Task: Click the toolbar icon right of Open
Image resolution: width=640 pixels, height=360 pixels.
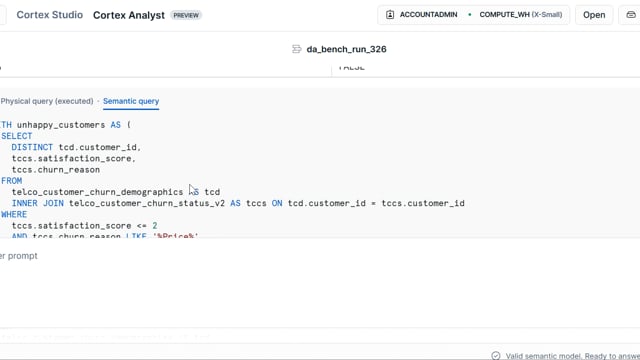Action: point(631,15)
